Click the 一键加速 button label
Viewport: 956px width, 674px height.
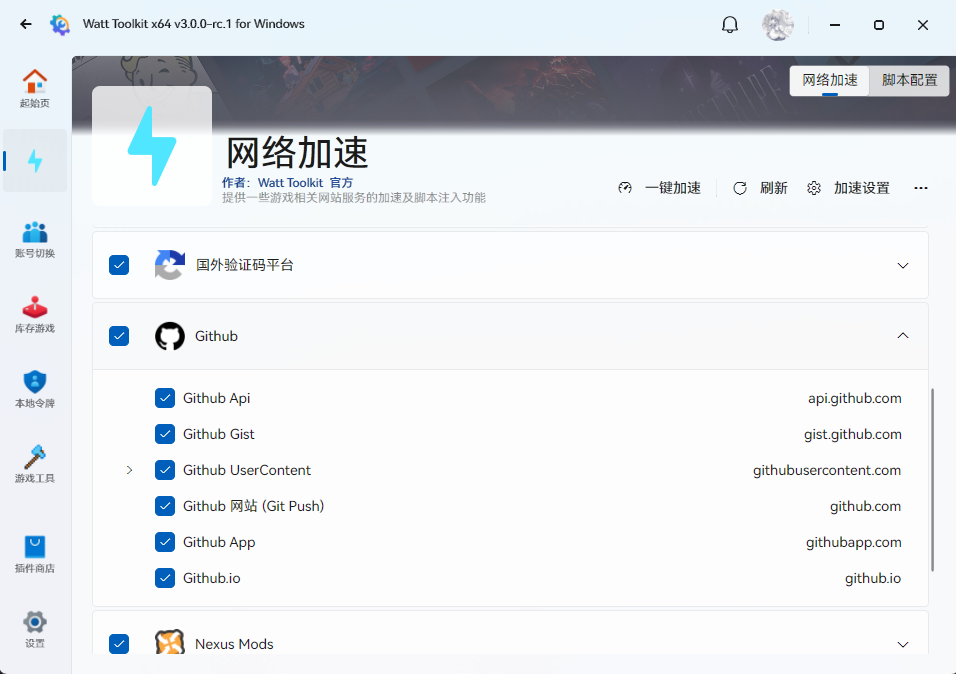pyautogui.click(x=673, y=188)
